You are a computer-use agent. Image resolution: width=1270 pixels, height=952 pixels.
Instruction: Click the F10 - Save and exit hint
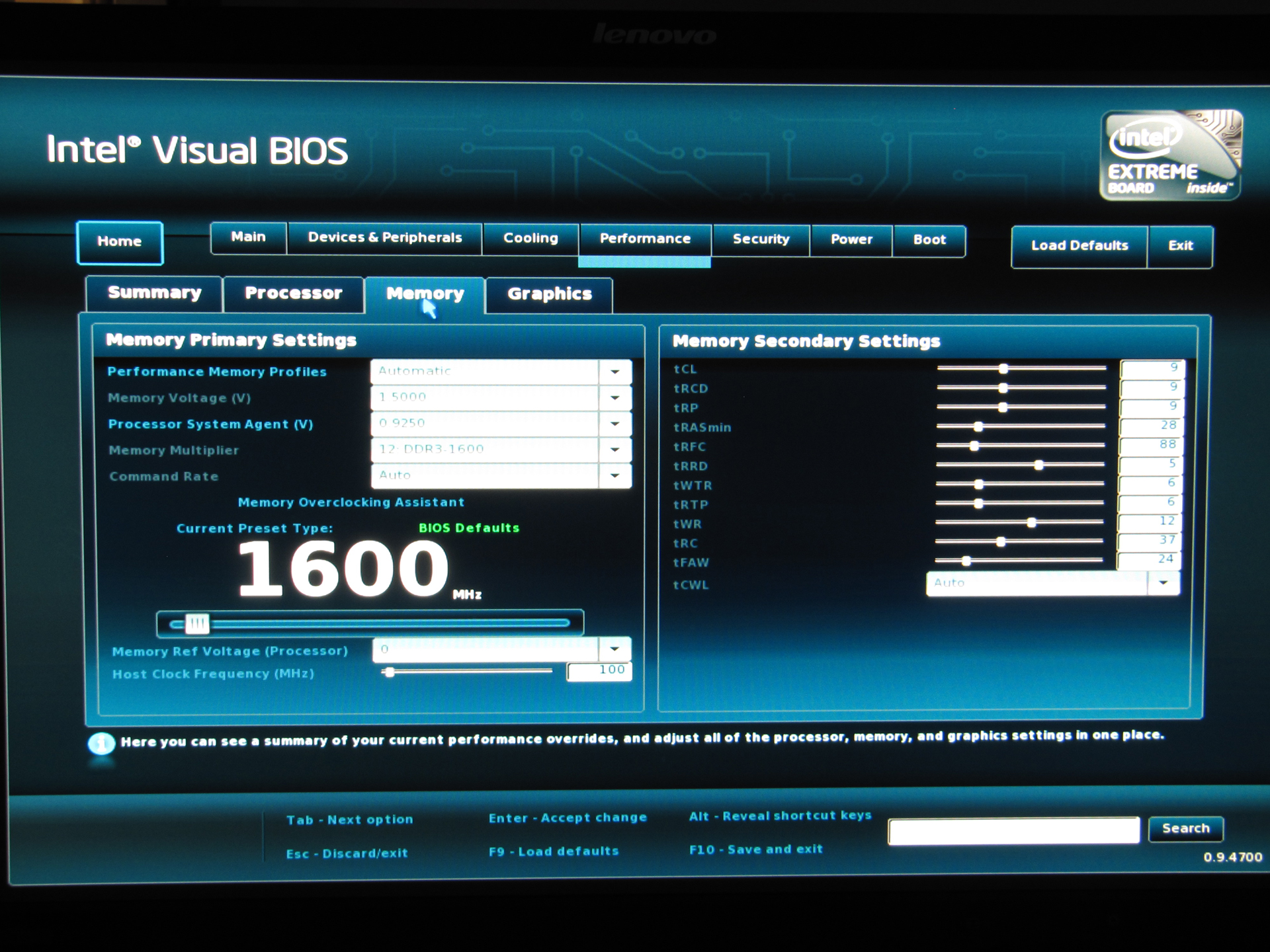pos(756,850)
